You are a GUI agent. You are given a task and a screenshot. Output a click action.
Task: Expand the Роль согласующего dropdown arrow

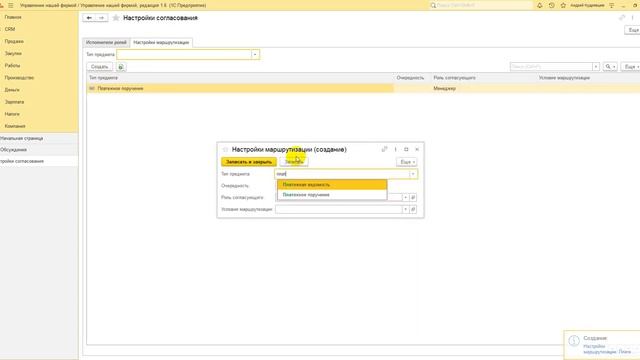click(x=405, y=198)
